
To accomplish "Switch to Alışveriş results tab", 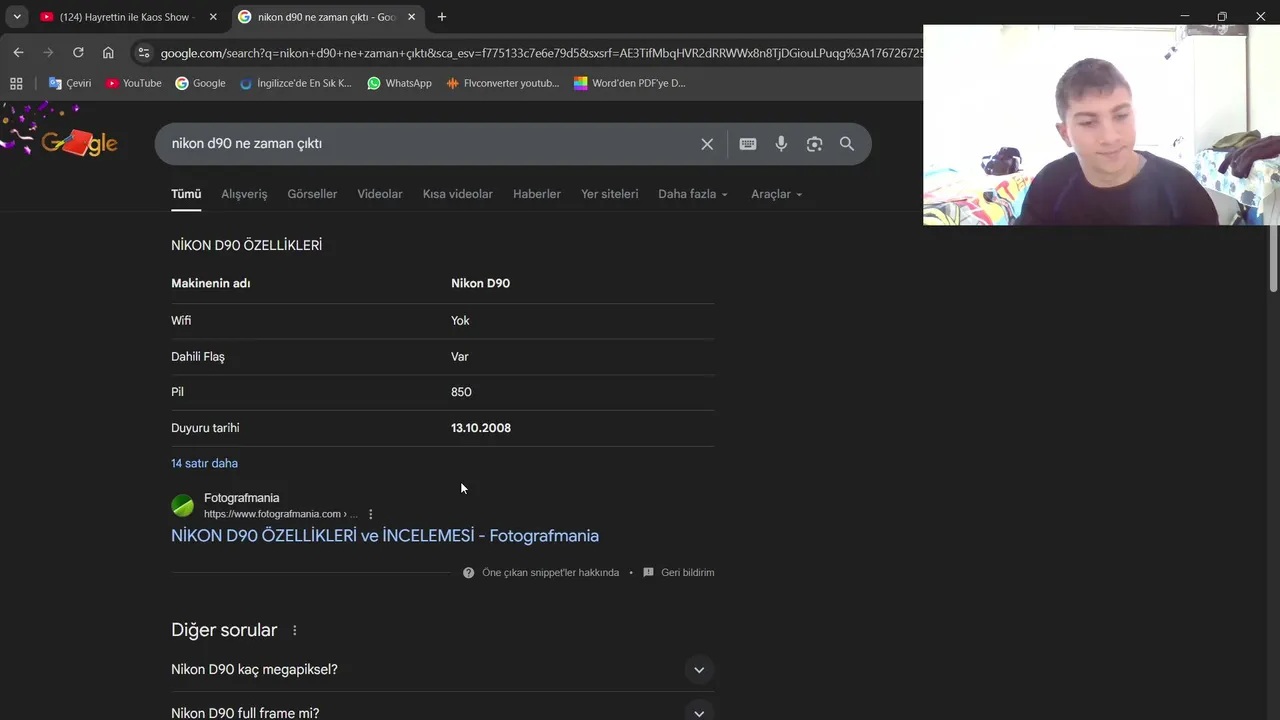I will click(244, 194).
